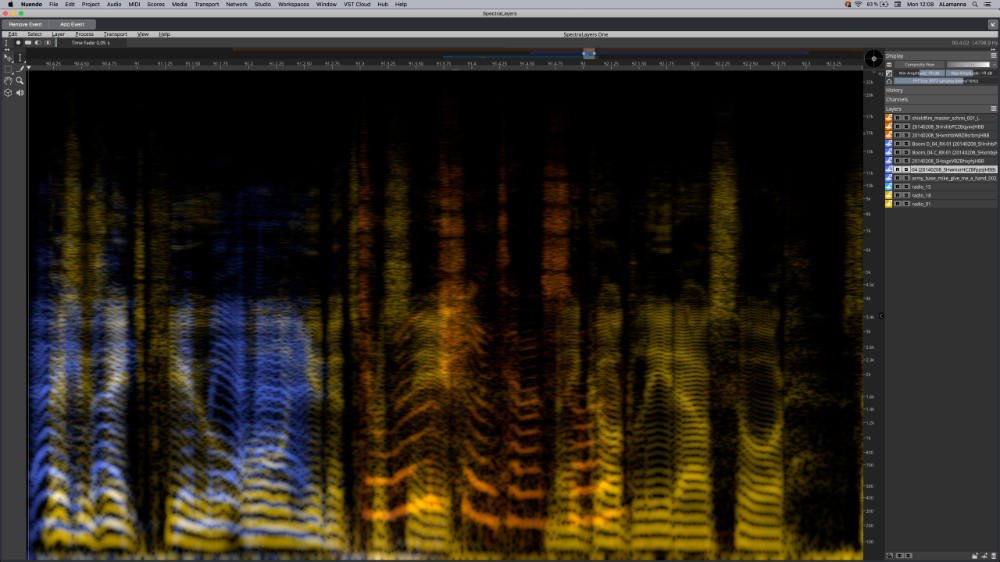Open the Composite View dropdown
The height and width of the screenshot is (562, 1000).
(920, 64)
